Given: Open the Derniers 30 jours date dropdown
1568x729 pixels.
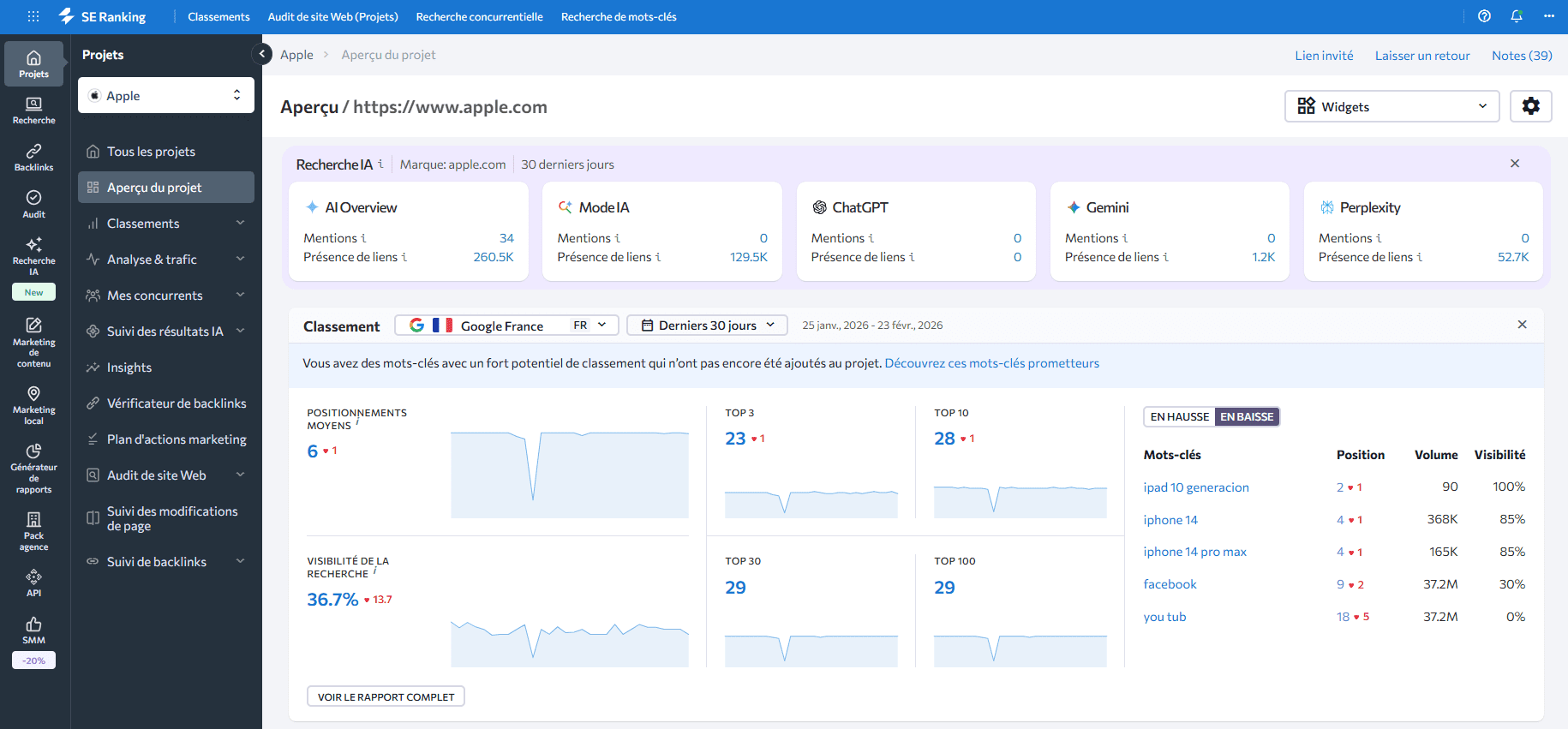Looking at the screenshot, I should coord(707,326).
